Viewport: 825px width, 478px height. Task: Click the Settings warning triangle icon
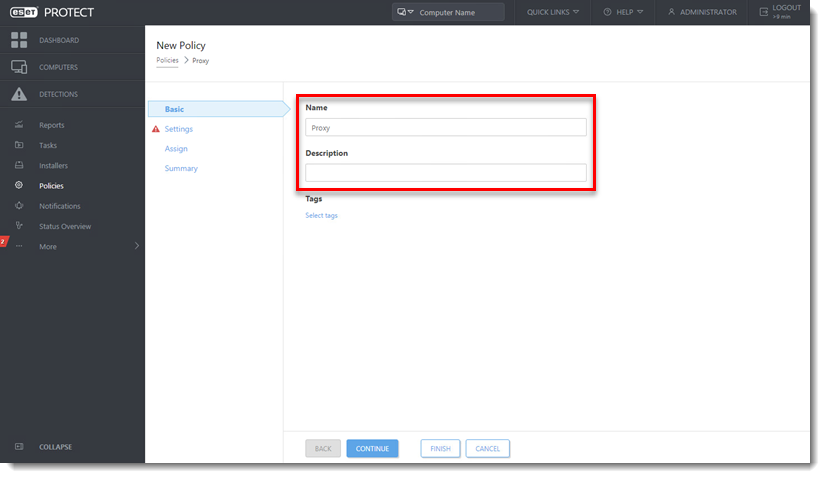point(156,129)
